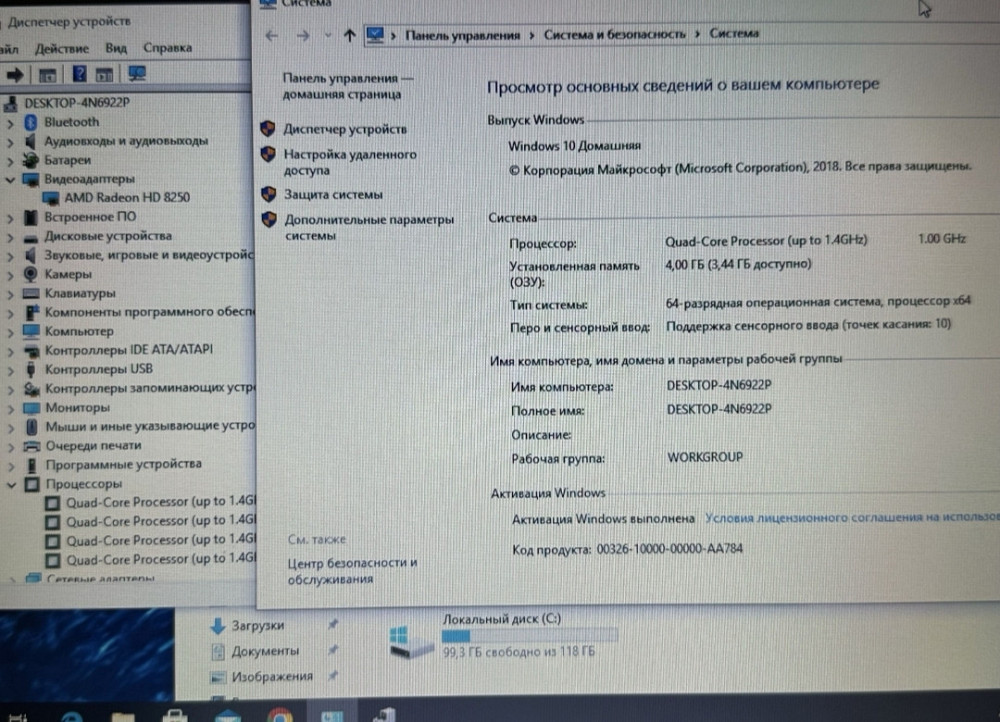1000x722 pixels.
Task: Collapse the Процессоры category
Action: (x=10, y=483)
